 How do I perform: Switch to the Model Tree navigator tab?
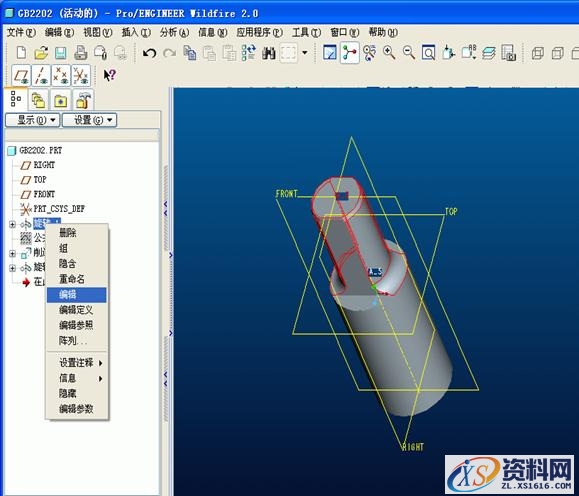pos(16,99)
